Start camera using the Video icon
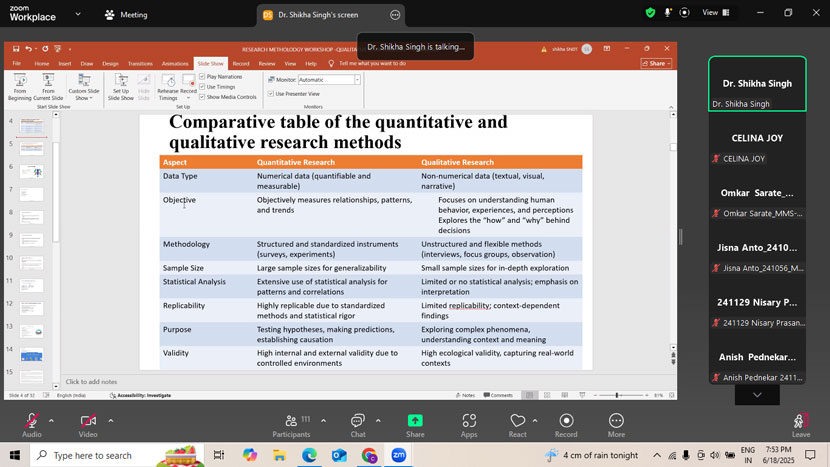Image resolution: width=830 pixels, height=467 pixels. [88, 421]
